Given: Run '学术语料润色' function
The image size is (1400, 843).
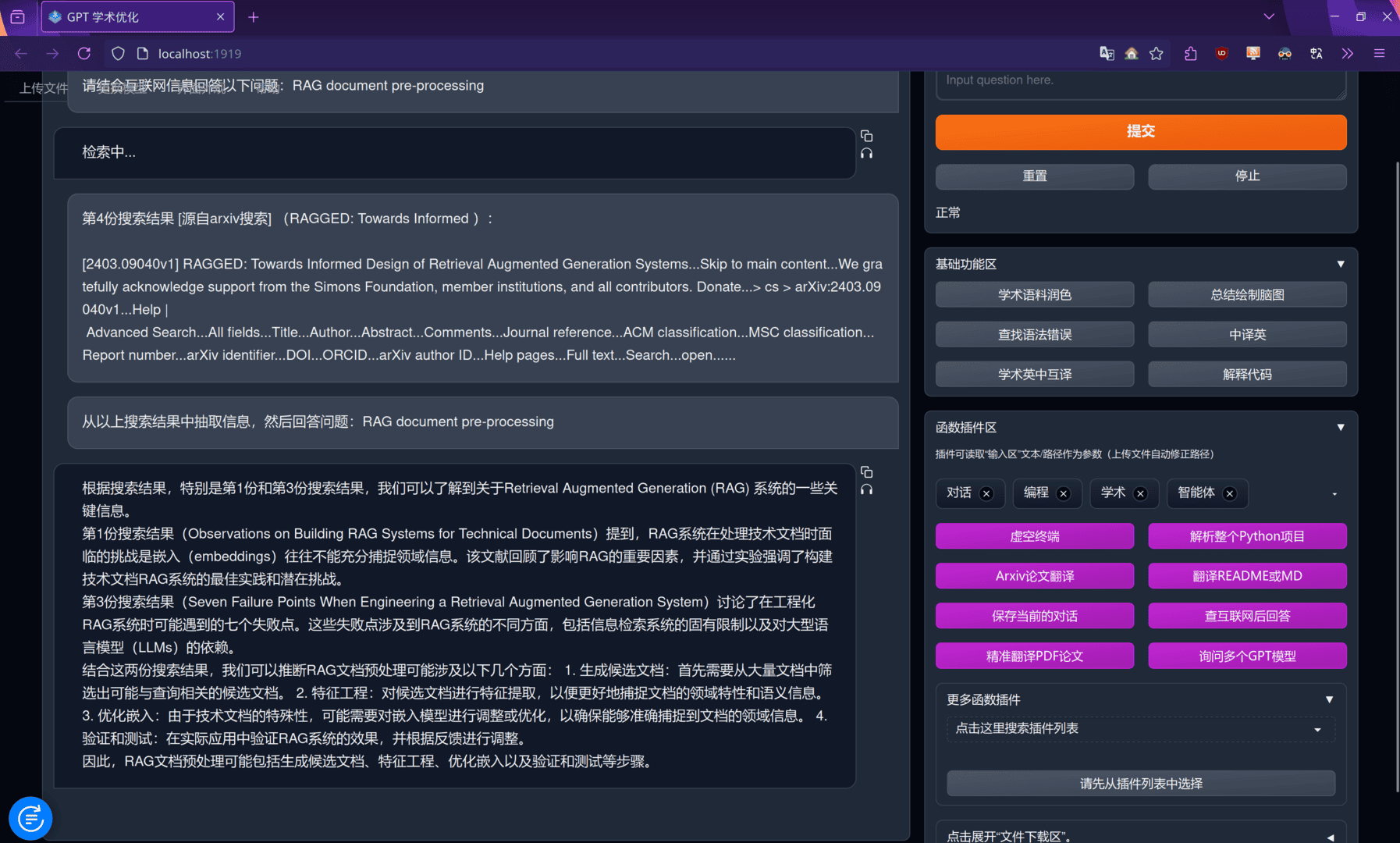Looking at the screenshot, I should click(1035, 294).
